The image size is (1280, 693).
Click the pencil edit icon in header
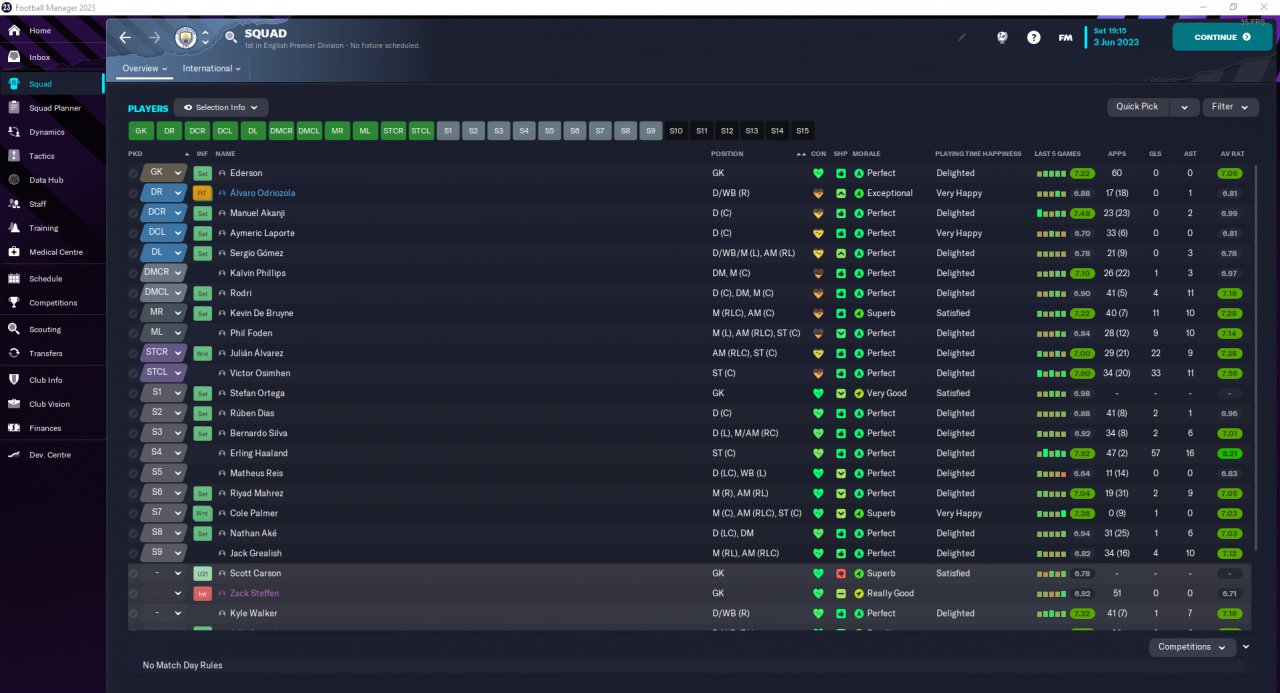click(x=963, y=37)
